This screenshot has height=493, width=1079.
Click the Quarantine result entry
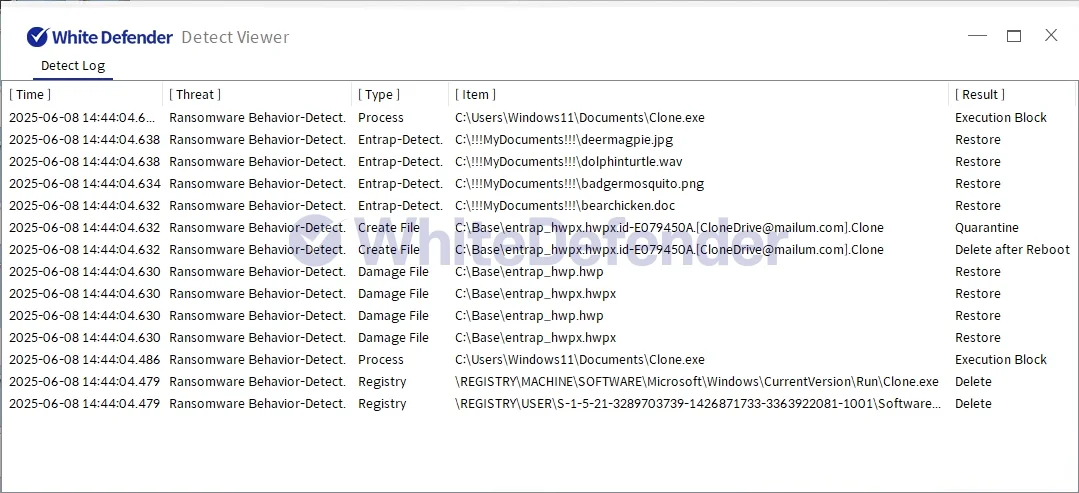[x=986, y=228]
